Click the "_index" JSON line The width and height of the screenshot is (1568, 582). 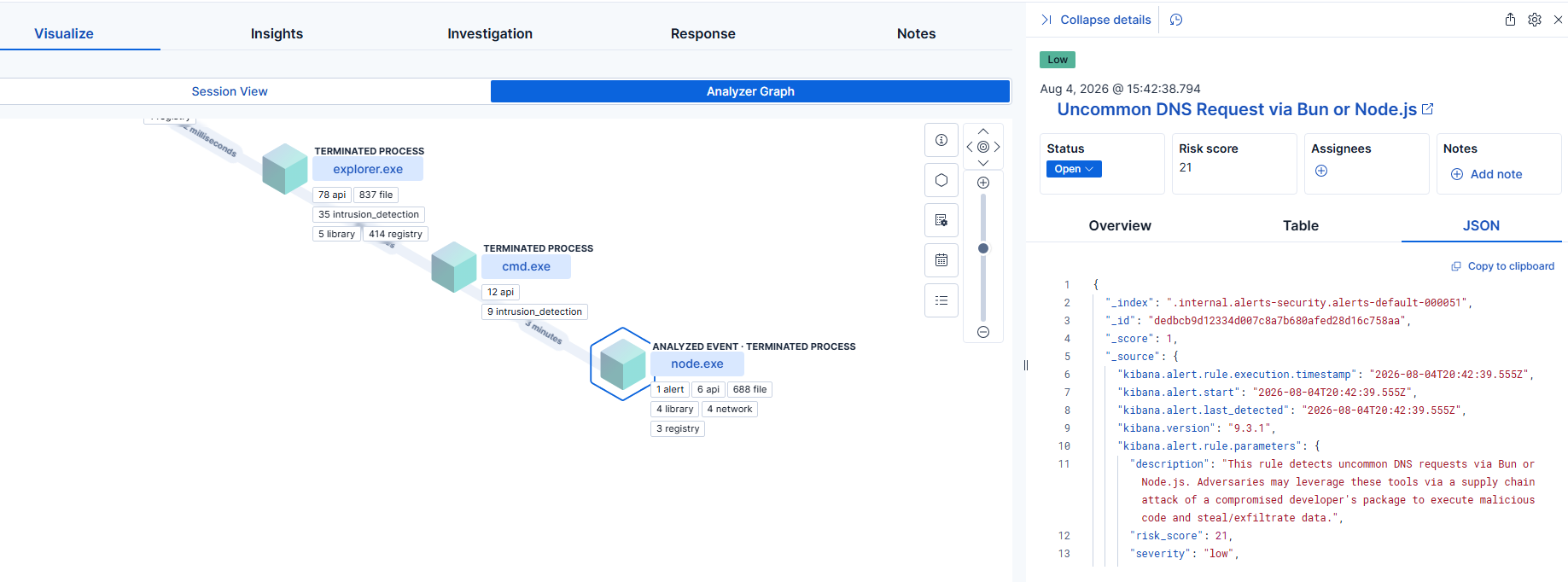click(1288, 303)
